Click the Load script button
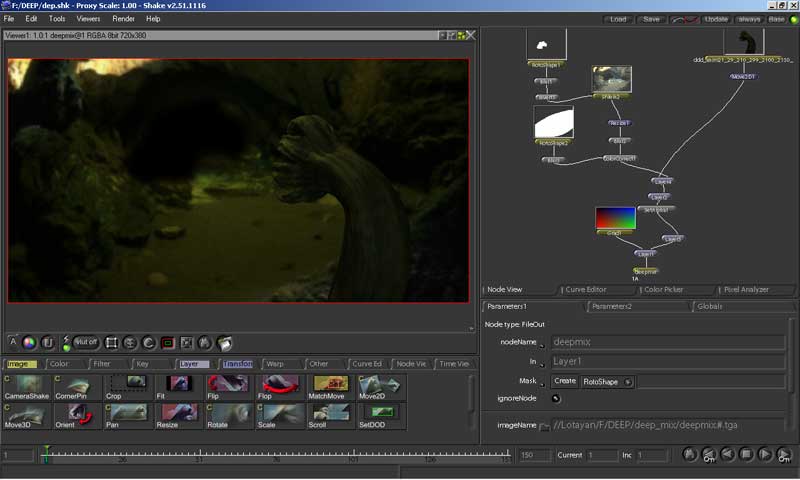The width and height of the screenshot is (800, 480). (x=618, y=19)
